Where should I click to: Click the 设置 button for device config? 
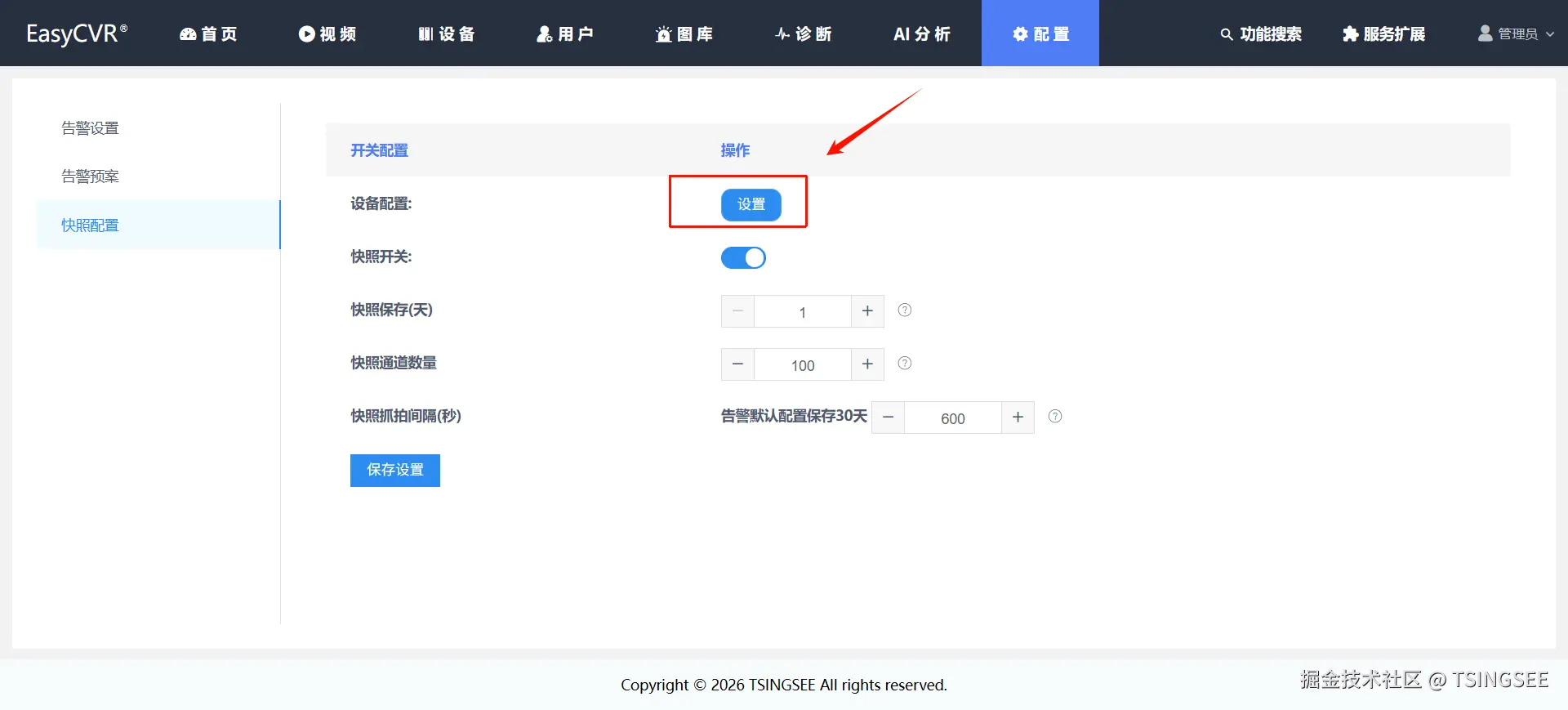(x=751, y=204)
